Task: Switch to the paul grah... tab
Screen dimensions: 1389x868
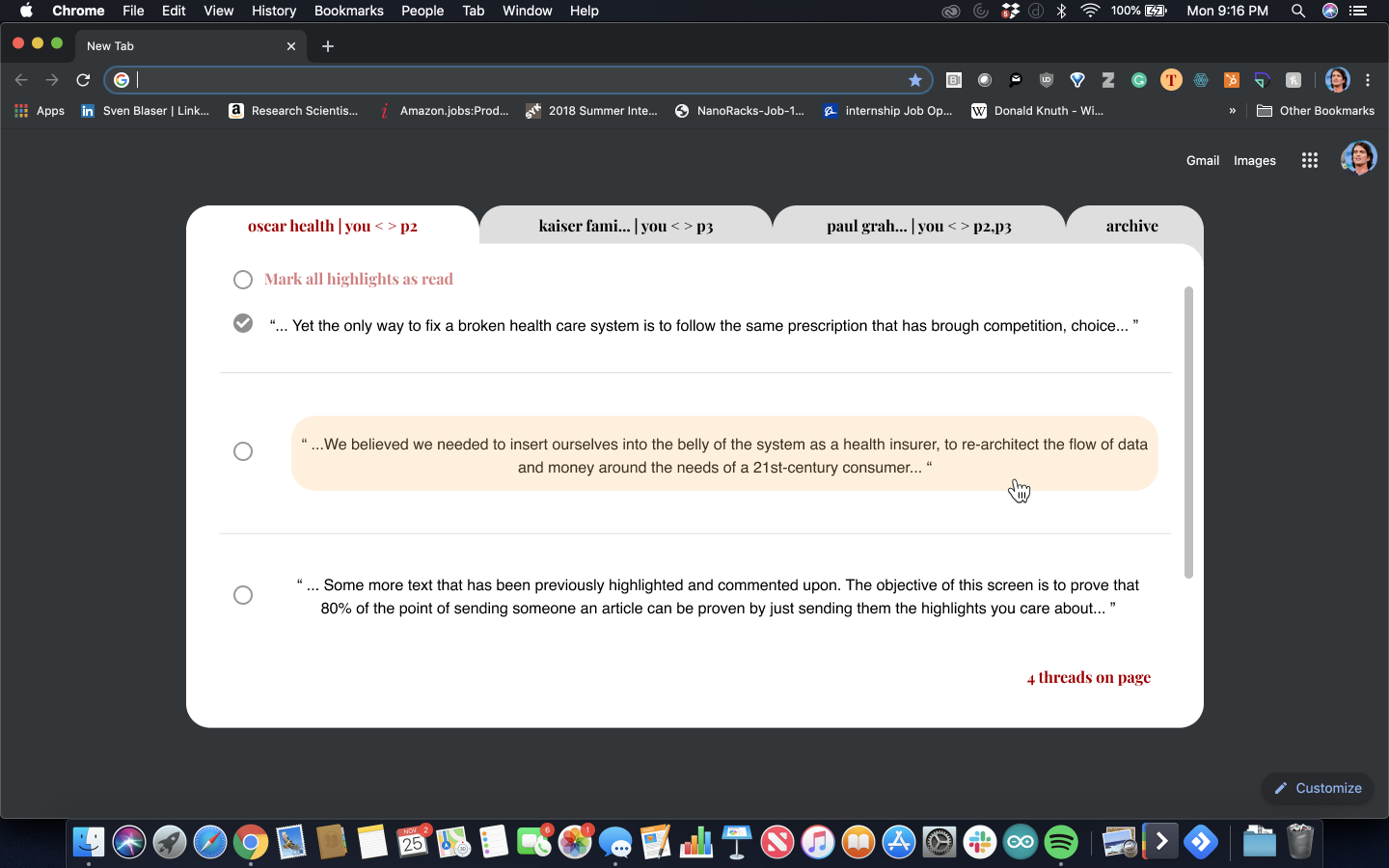Action: click(919, 226)
